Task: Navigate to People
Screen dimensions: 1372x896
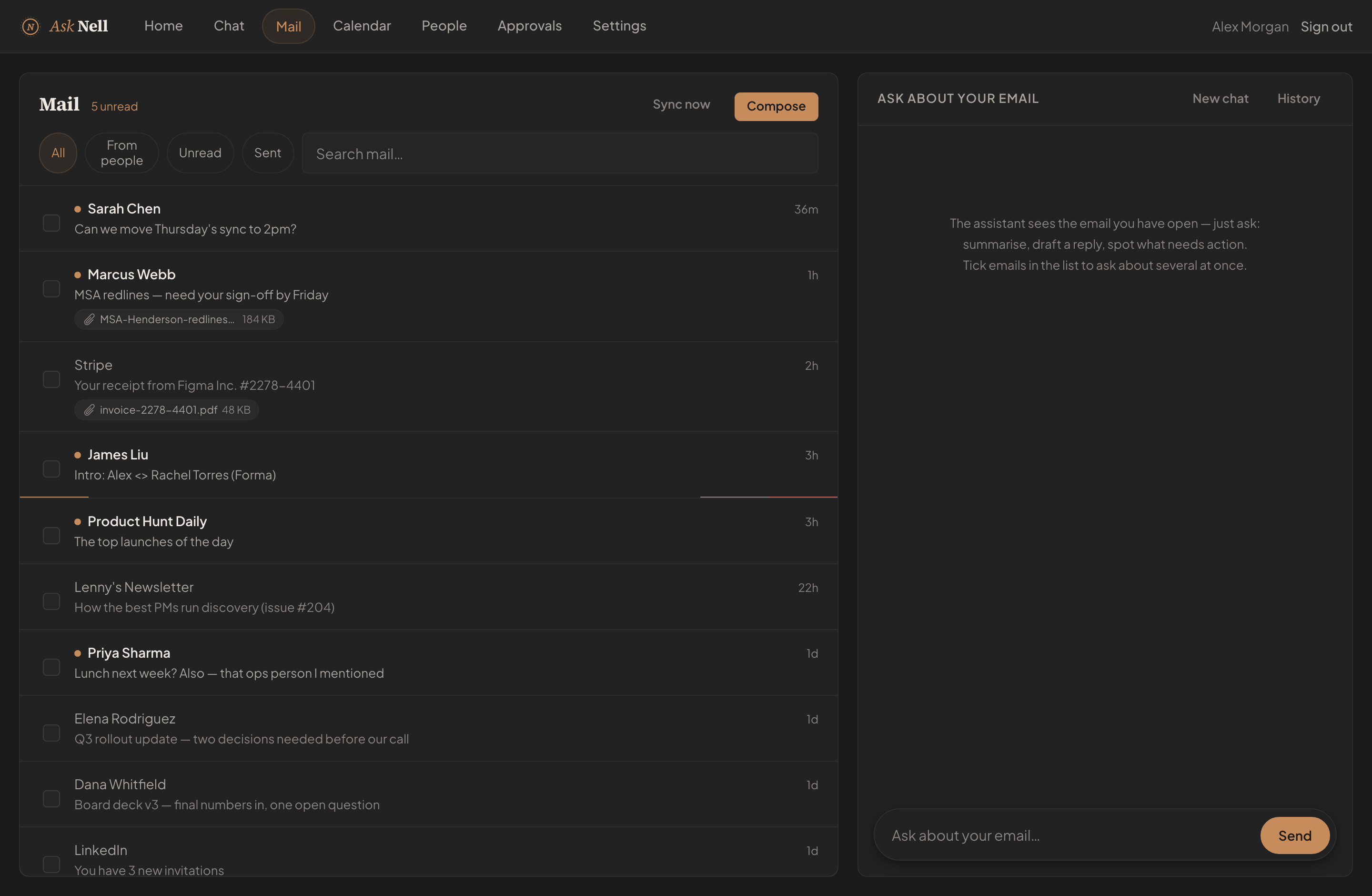Action: (x=444, y=26)
